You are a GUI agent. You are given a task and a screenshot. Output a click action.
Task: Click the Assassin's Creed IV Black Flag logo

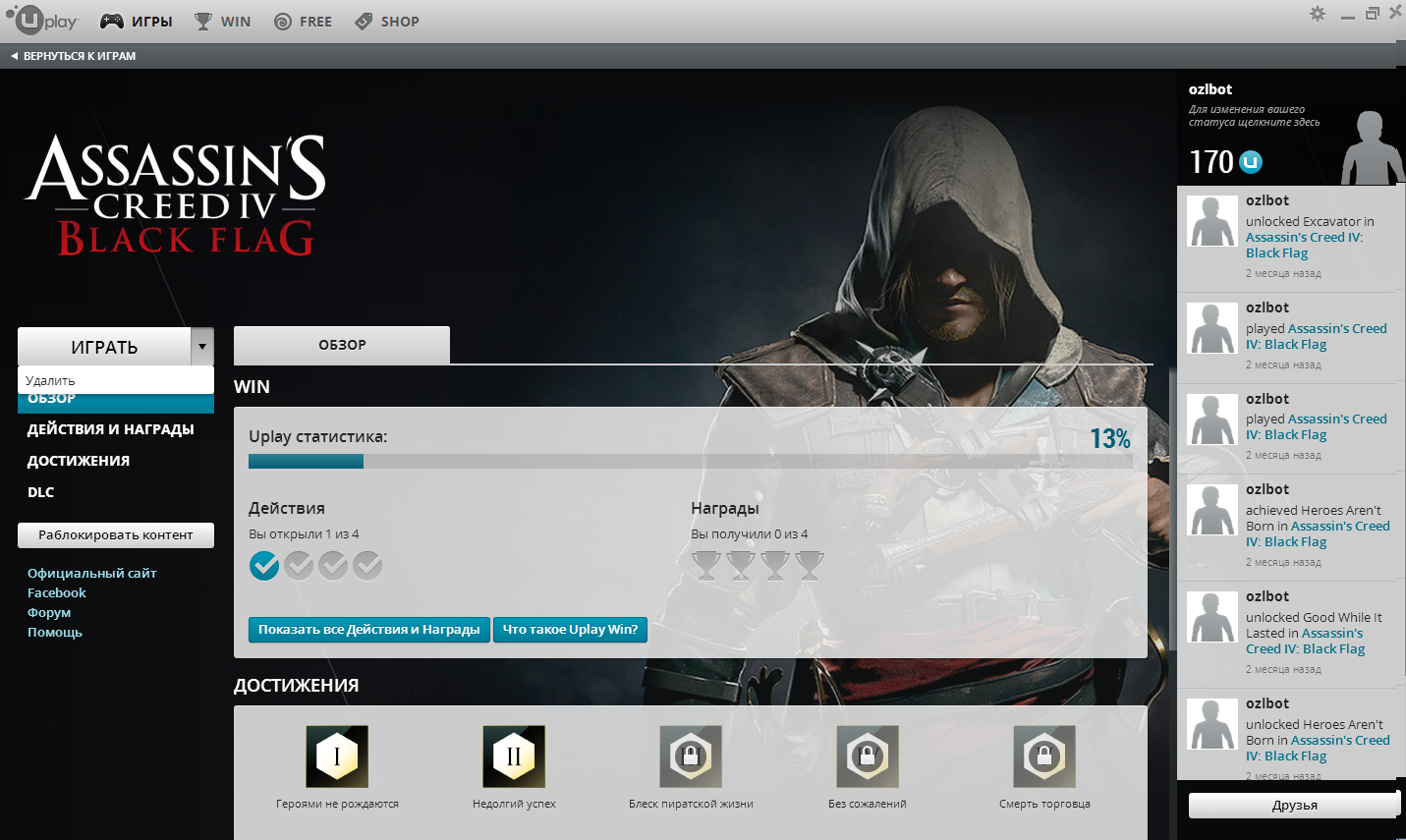click(176, 195)
